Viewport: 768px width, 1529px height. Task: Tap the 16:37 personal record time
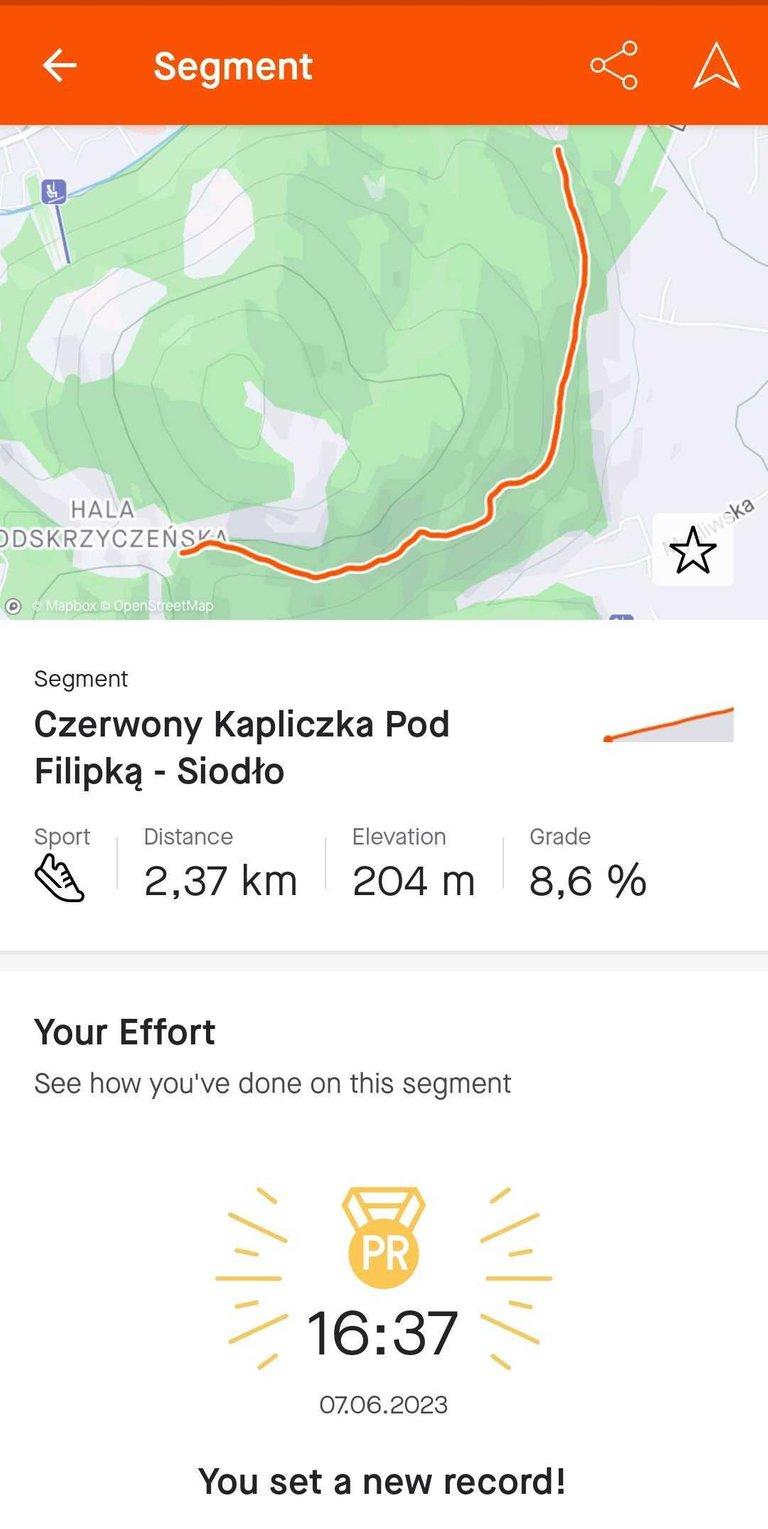click(x=383, y=1334)
